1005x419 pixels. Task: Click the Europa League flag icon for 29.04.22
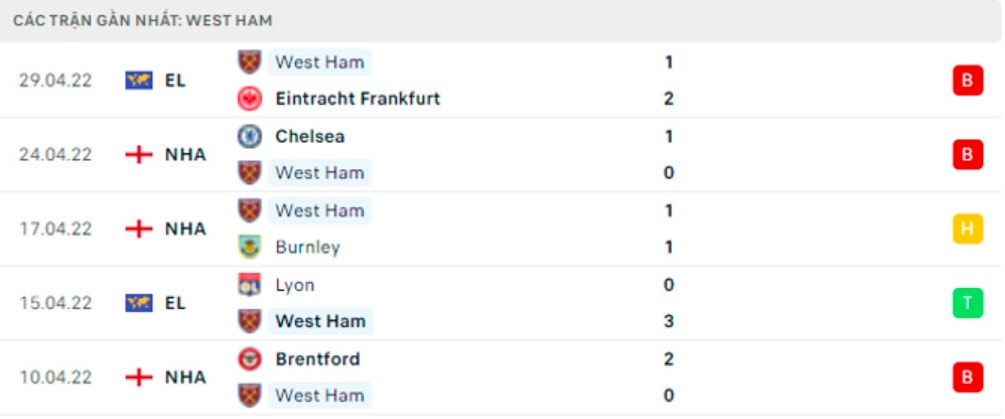pyautogui.click(x=139, y=80)
